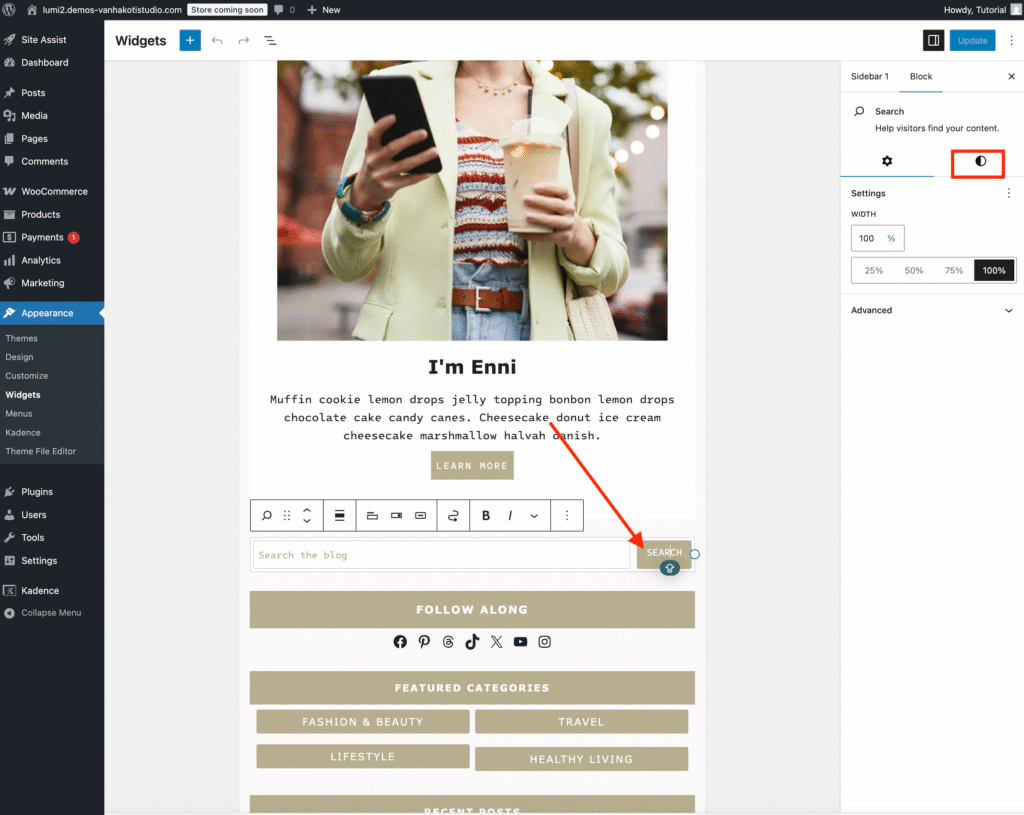Toggle bold formatting in block toolbar

[486, 516]
